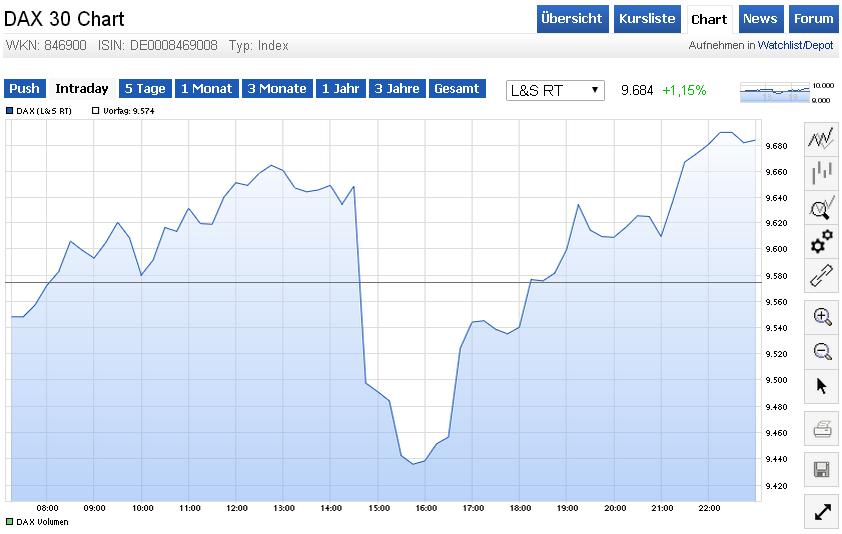The height and width of the screenshot is (534, 842).
Task: Zoom out with the magnifier minus icon
Action: pyautogui.click(x=822, y=351)
